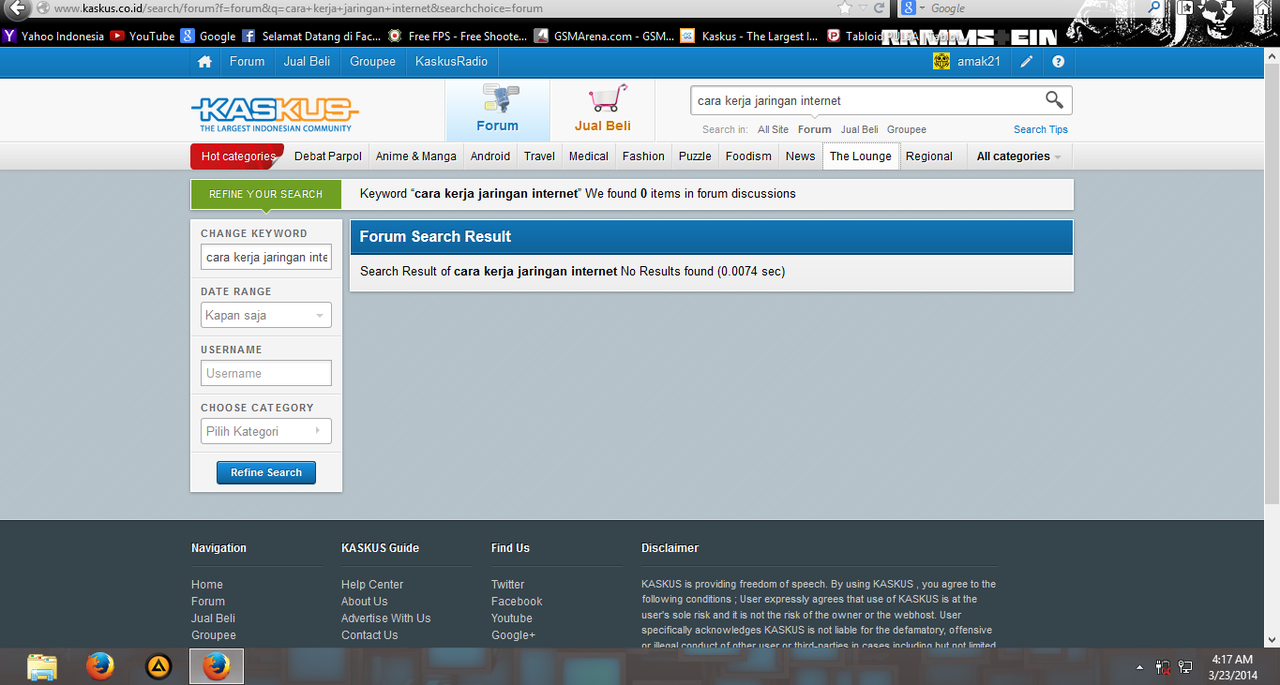Click the amak21 user avatar
This screenshot has height=685, width=1280.
pyautogui.click(x=941, y=61)
